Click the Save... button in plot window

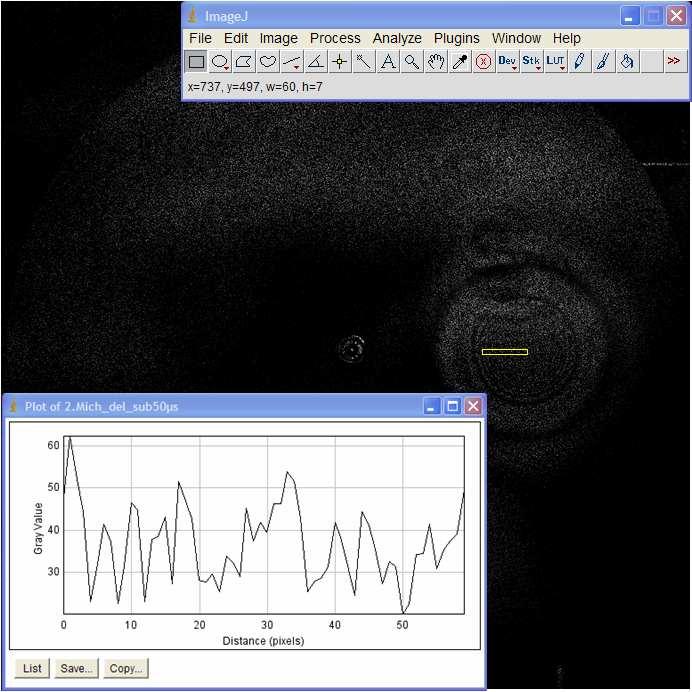coord(76,668)
